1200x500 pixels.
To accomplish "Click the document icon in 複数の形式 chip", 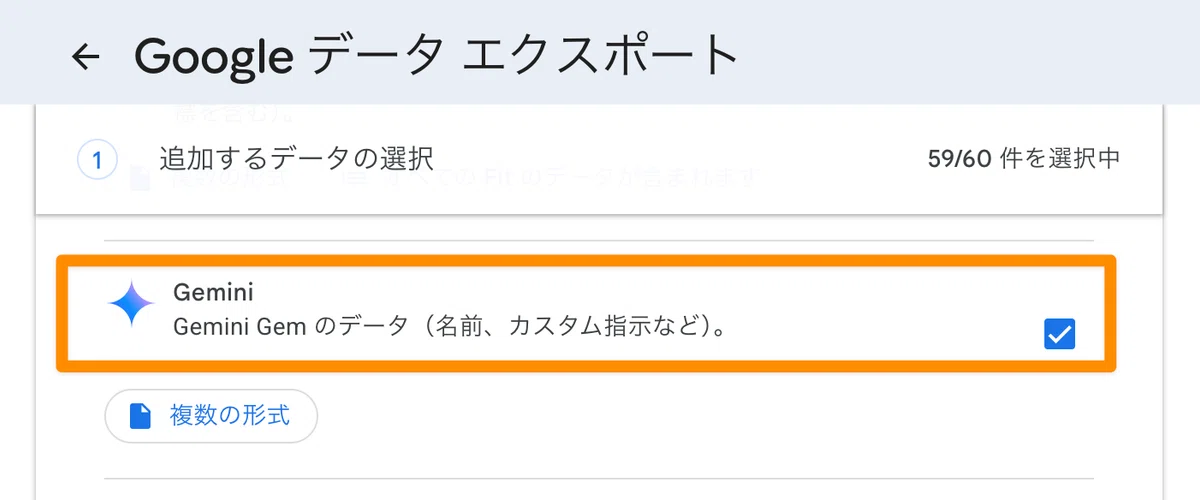I will pyautogui.click(x=141, y=415).
